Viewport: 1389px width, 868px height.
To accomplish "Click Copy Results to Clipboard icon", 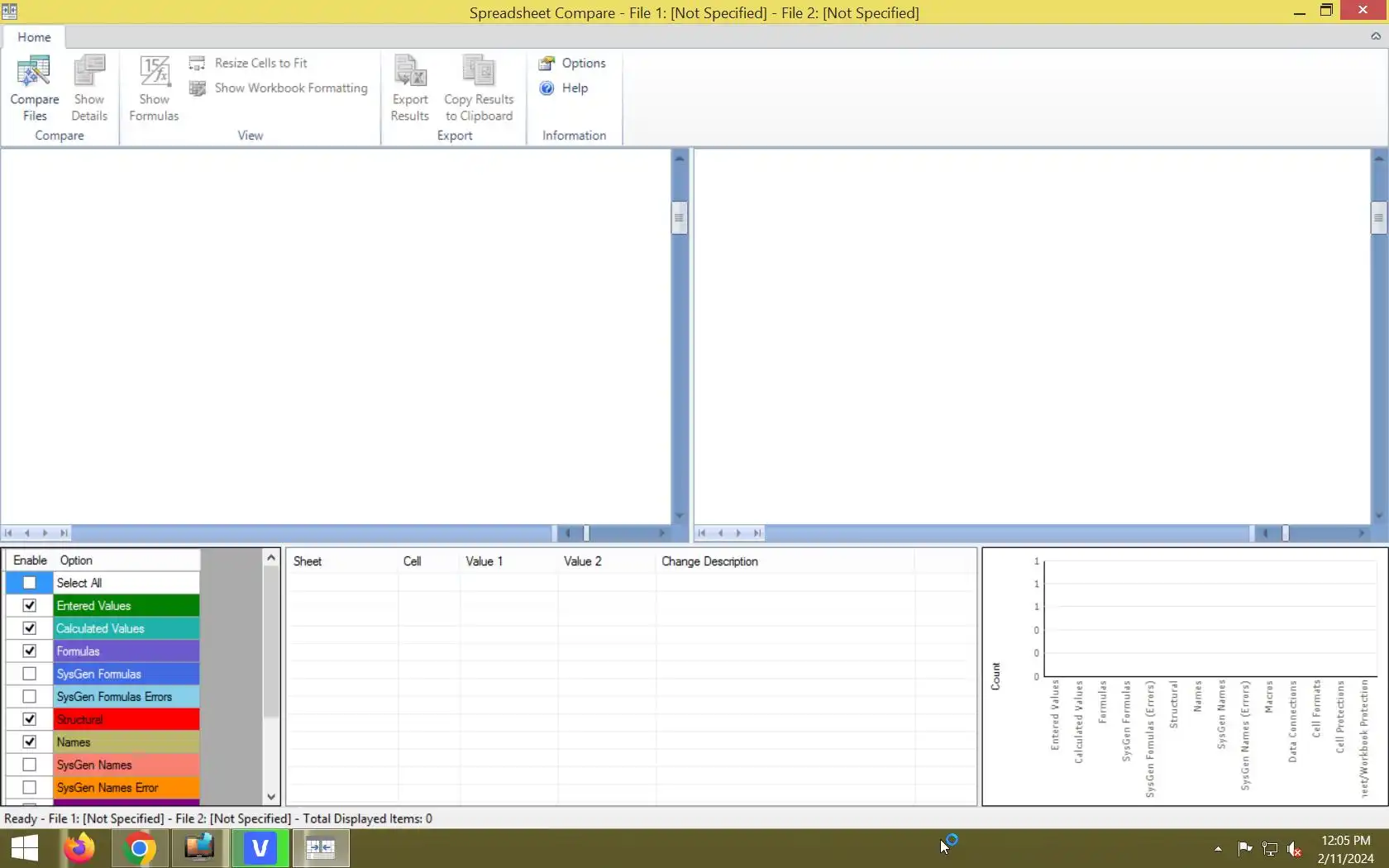I will pos(479,72).
